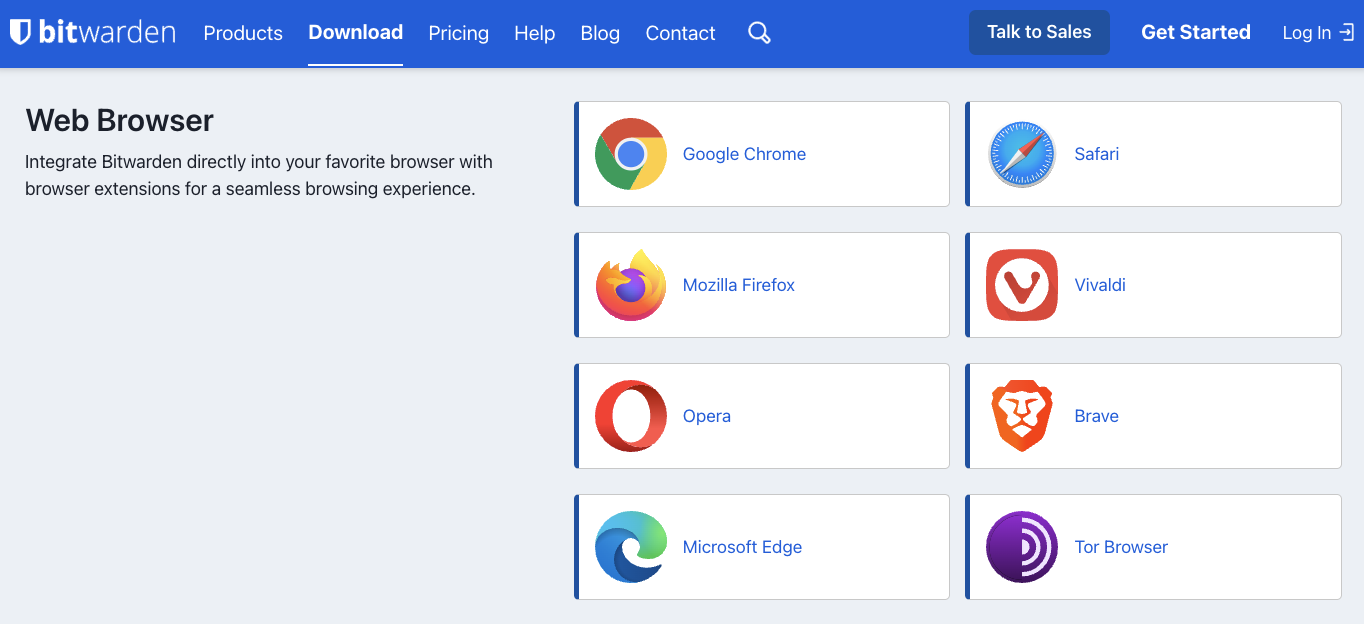Click the Microsoft Edge text link

click(x=742, y=547)
